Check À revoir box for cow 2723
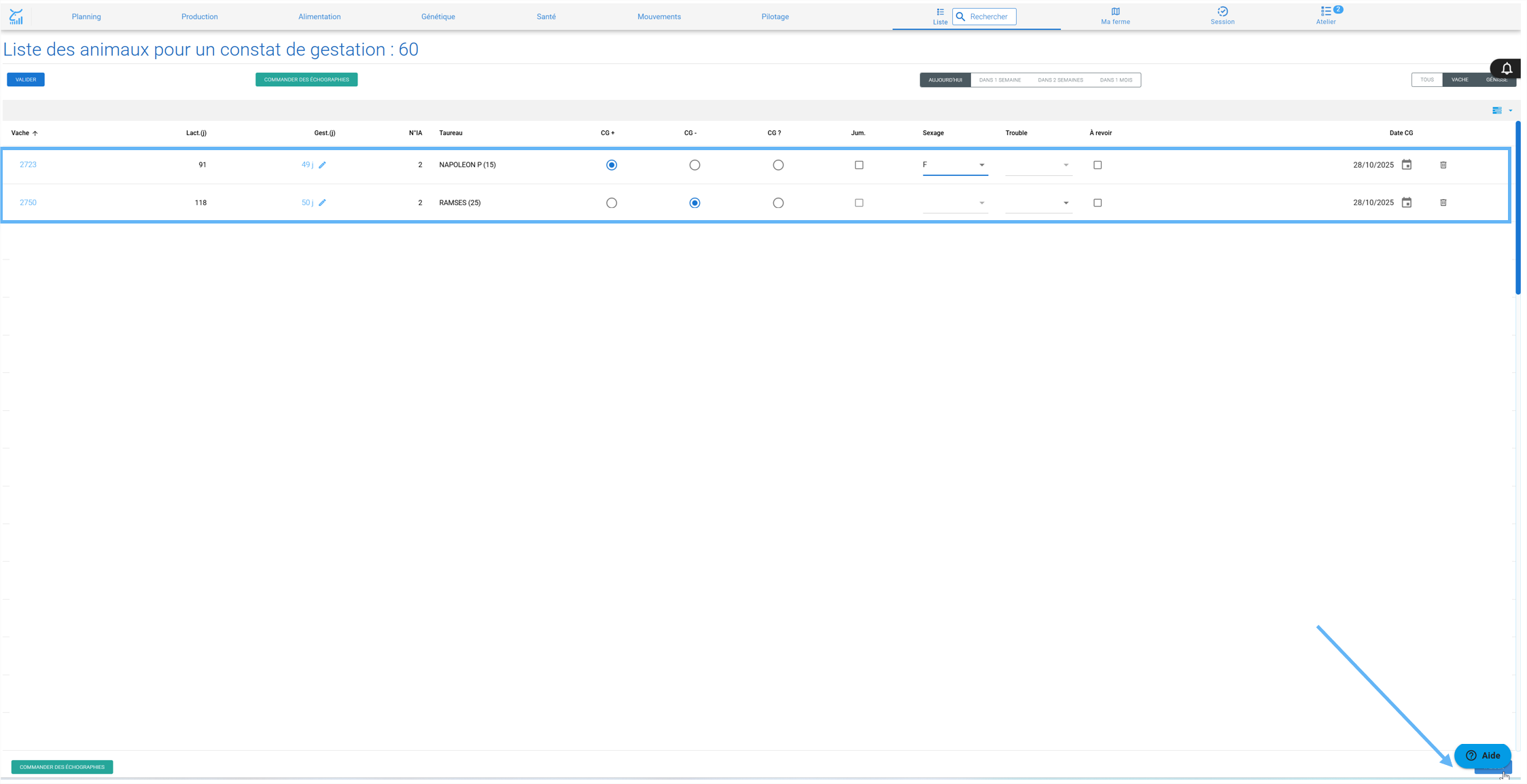 (x=1097, y=165)
